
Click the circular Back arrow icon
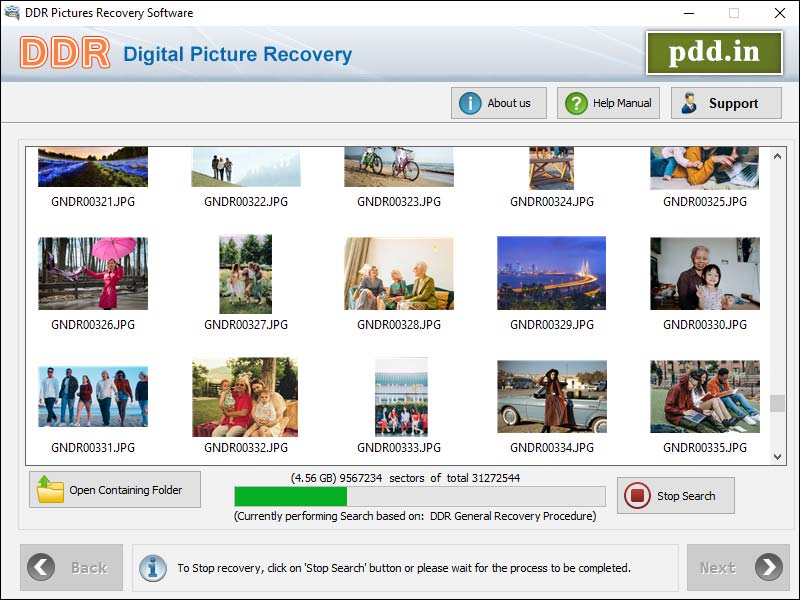pyautogui.click(x=40, y=567)
